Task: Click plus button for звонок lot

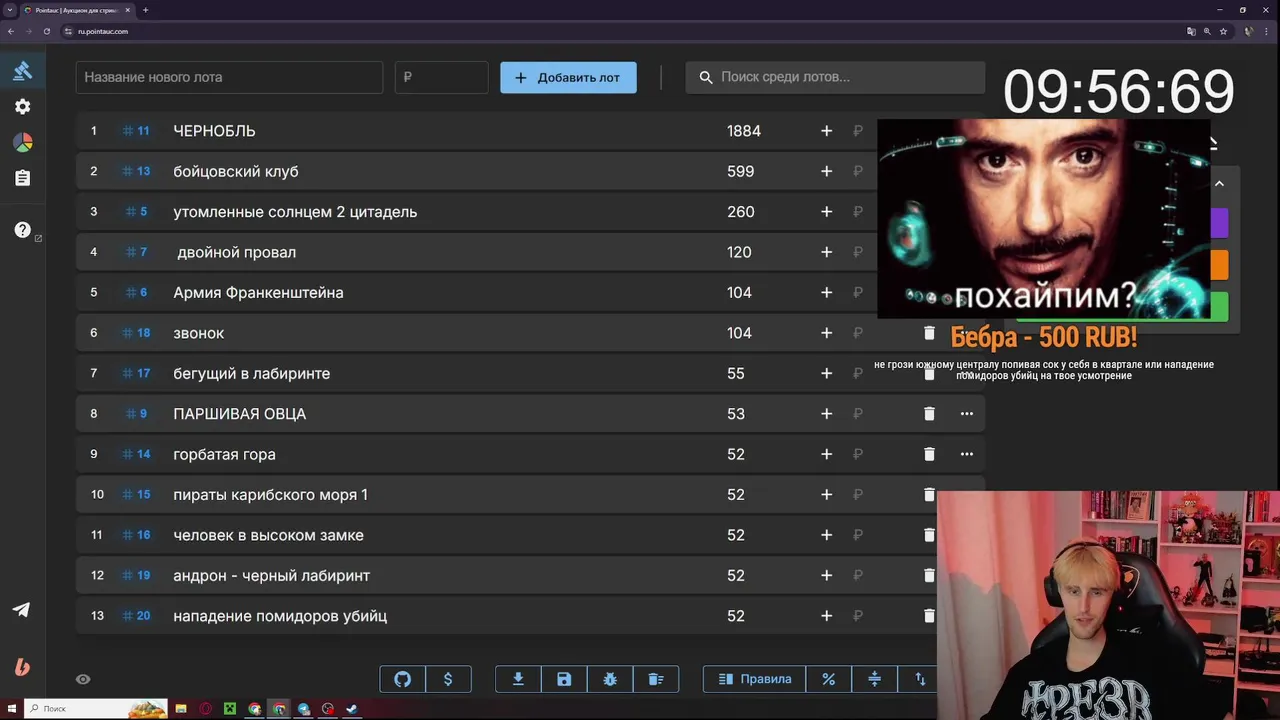Action: (x=826, y=333)
